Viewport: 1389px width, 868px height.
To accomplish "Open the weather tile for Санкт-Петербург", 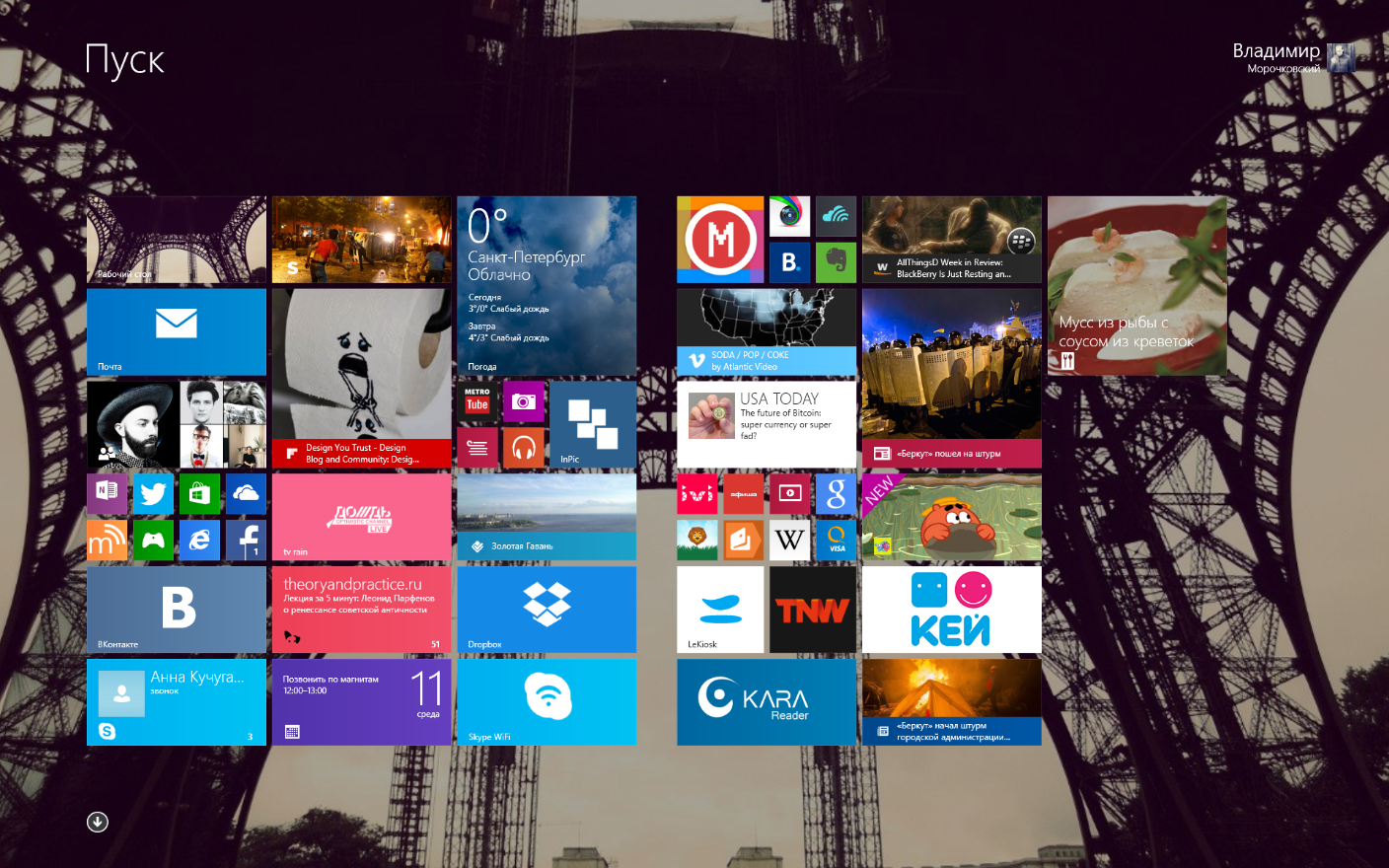I will click(547, 286).
